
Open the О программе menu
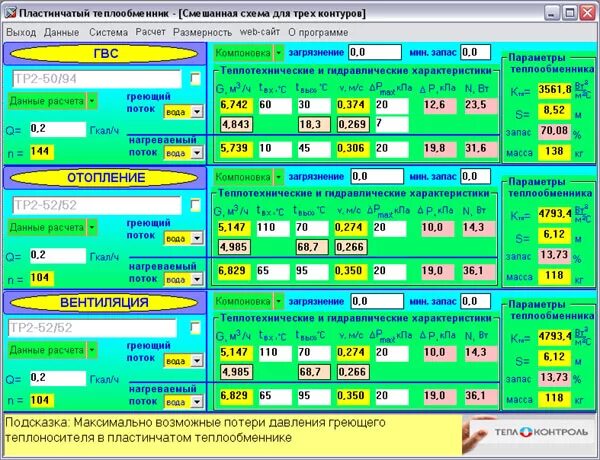[318, 32]
